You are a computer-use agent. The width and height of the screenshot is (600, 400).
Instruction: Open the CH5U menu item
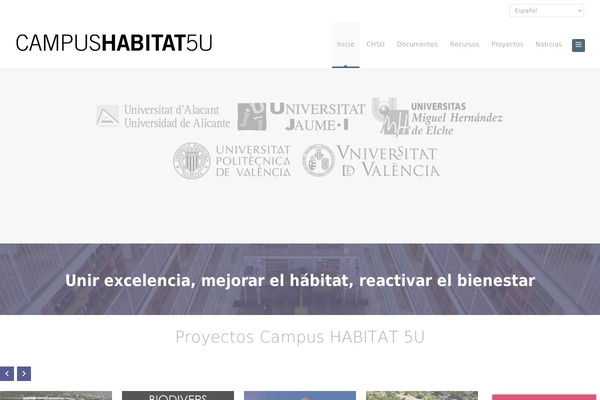tap(375, 44)
